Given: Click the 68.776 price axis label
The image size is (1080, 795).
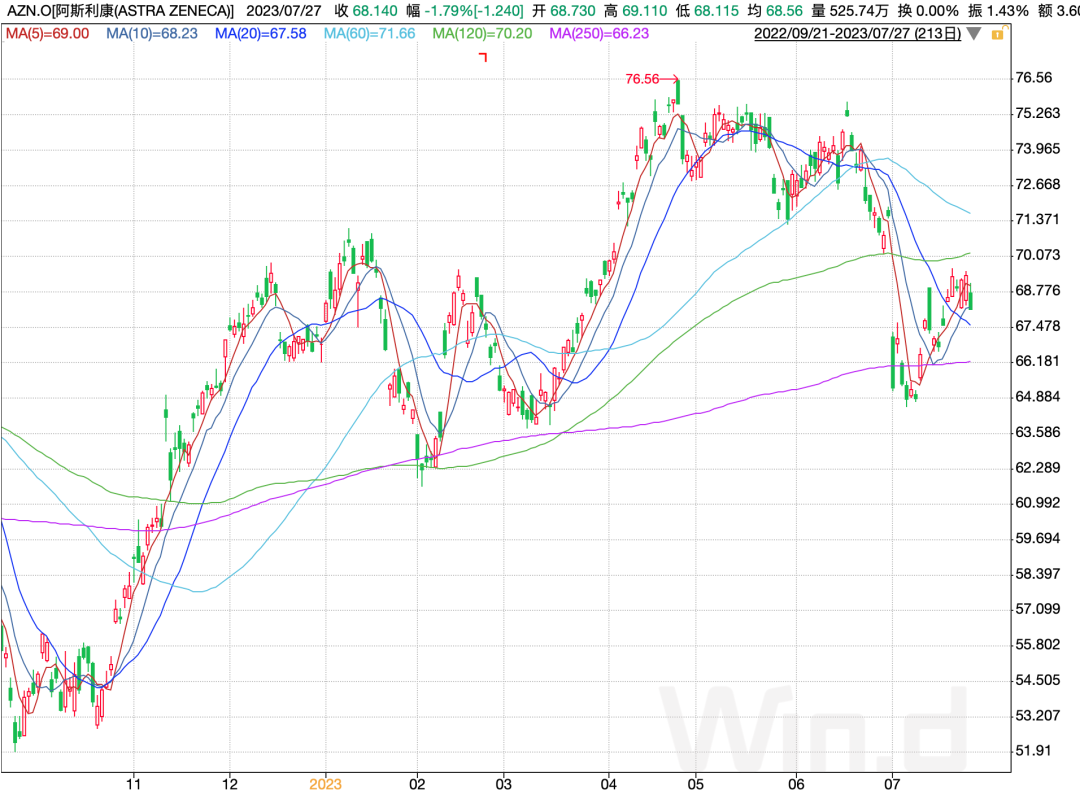Looking at the screenshot, I should [1038, 291].
